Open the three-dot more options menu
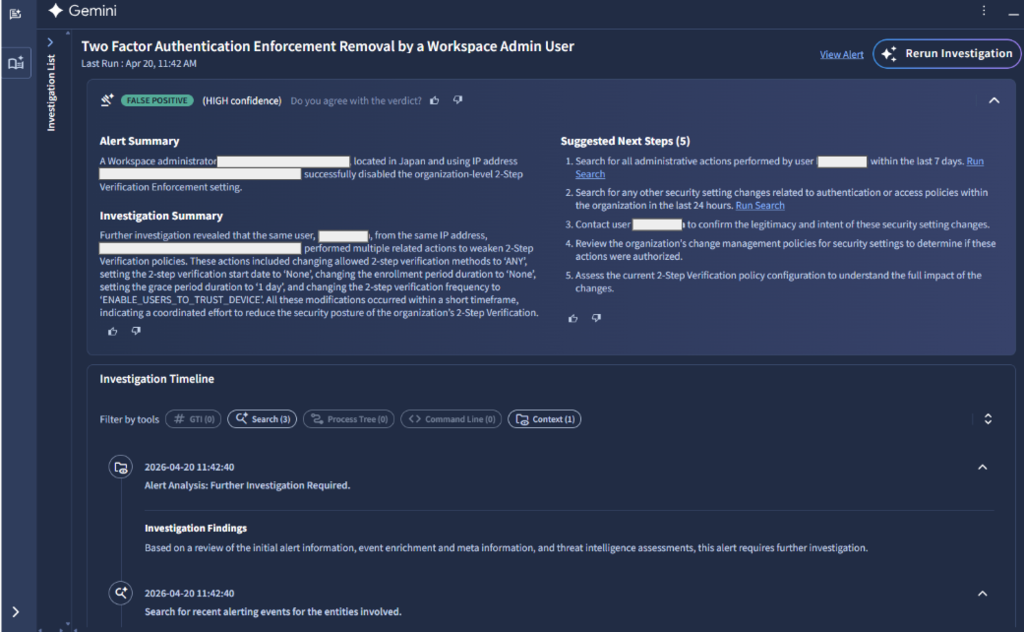Image resolution: width=1024 pixels, height=632 pixels. [984, 10]
